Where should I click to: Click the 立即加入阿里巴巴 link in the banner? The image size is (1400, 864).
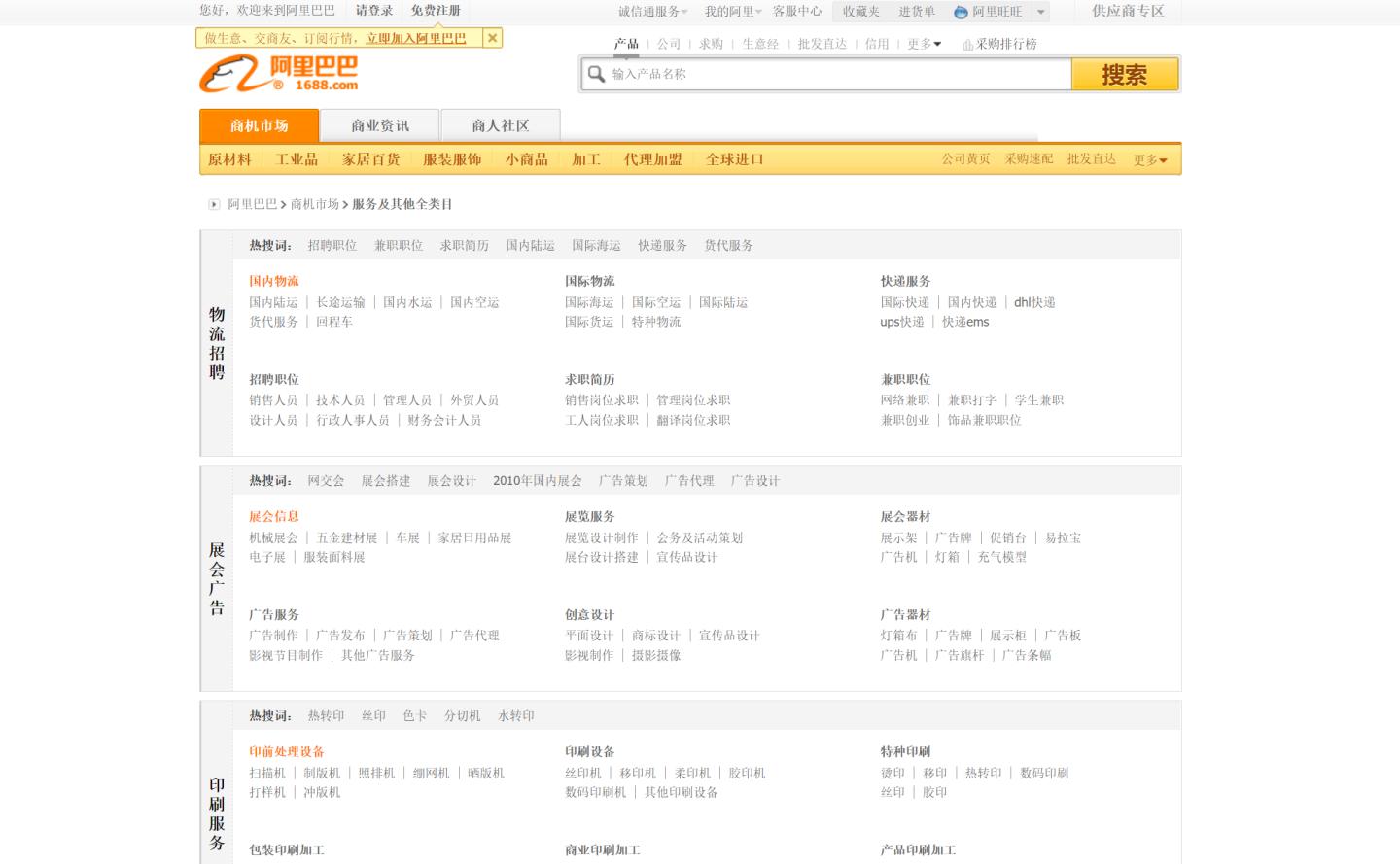[415, 37]
